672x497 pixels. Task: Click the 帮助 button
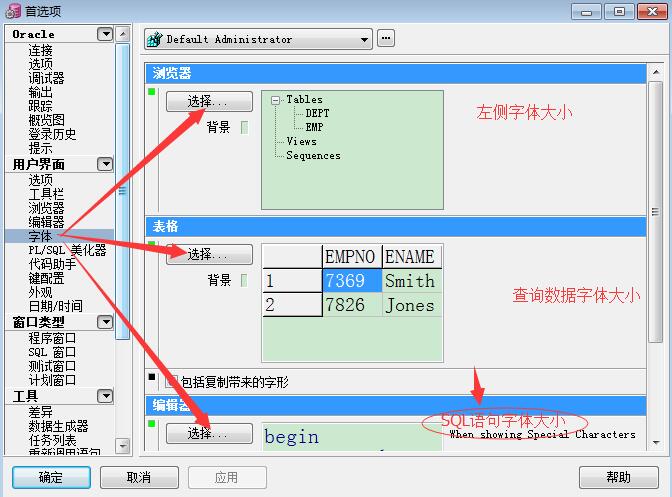click(618, 477)
